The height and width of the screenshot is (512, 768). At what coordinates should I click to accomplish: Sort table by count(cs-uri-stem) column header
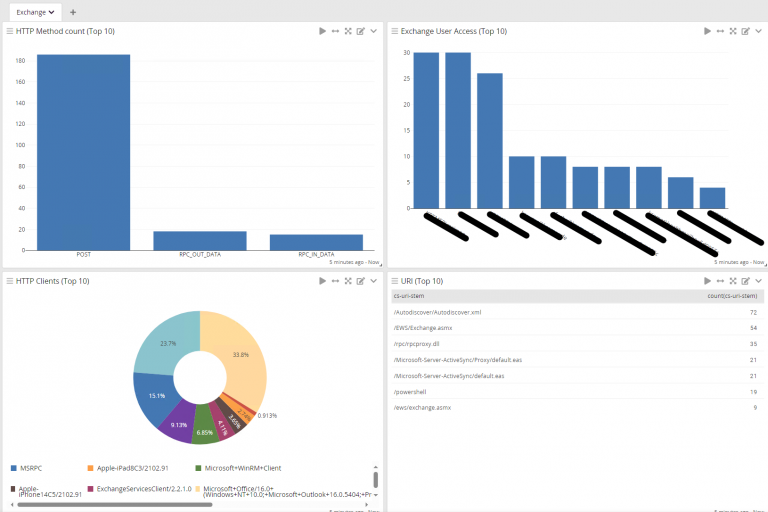[733, 296]
